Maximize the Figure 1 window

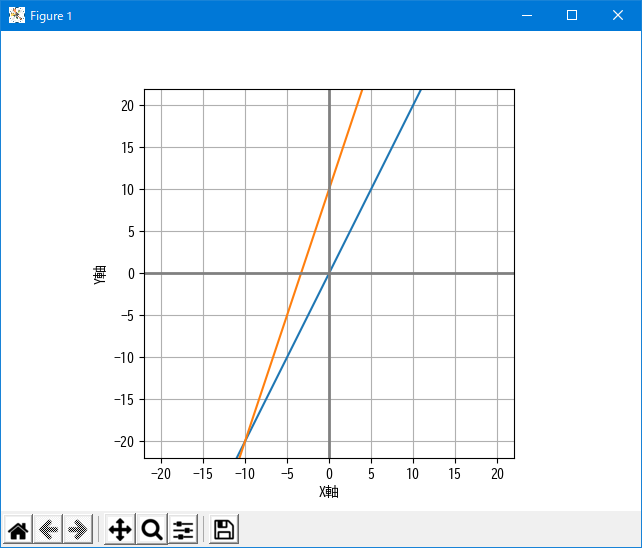(572, 16)
